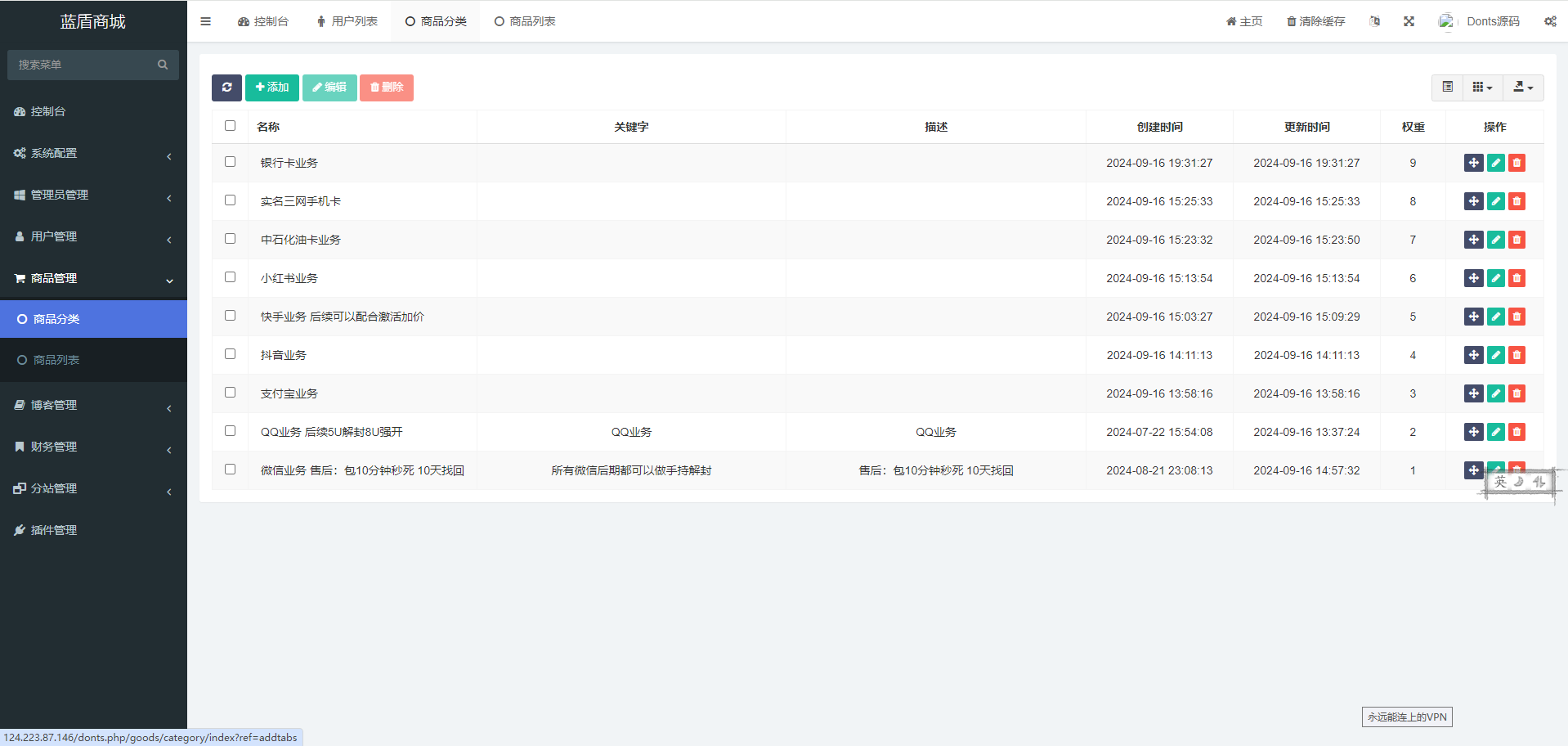
Task: Click the drag-sort icon for 微信业务 row
Action: [1474, 470]
